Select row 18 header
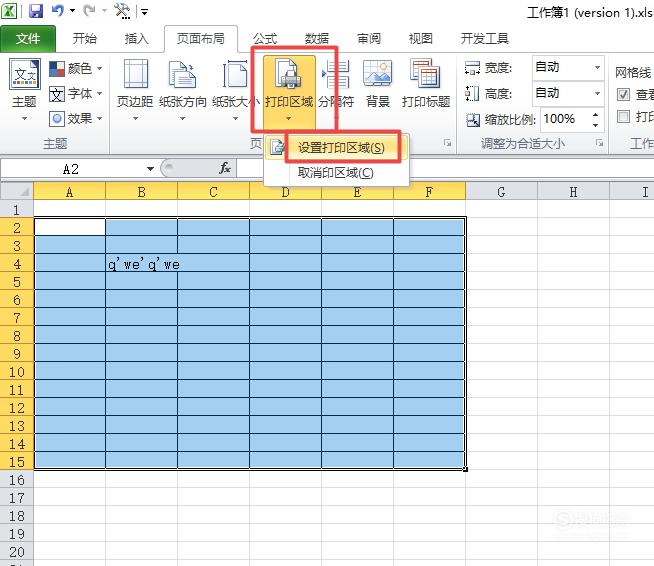 point(17,516)
